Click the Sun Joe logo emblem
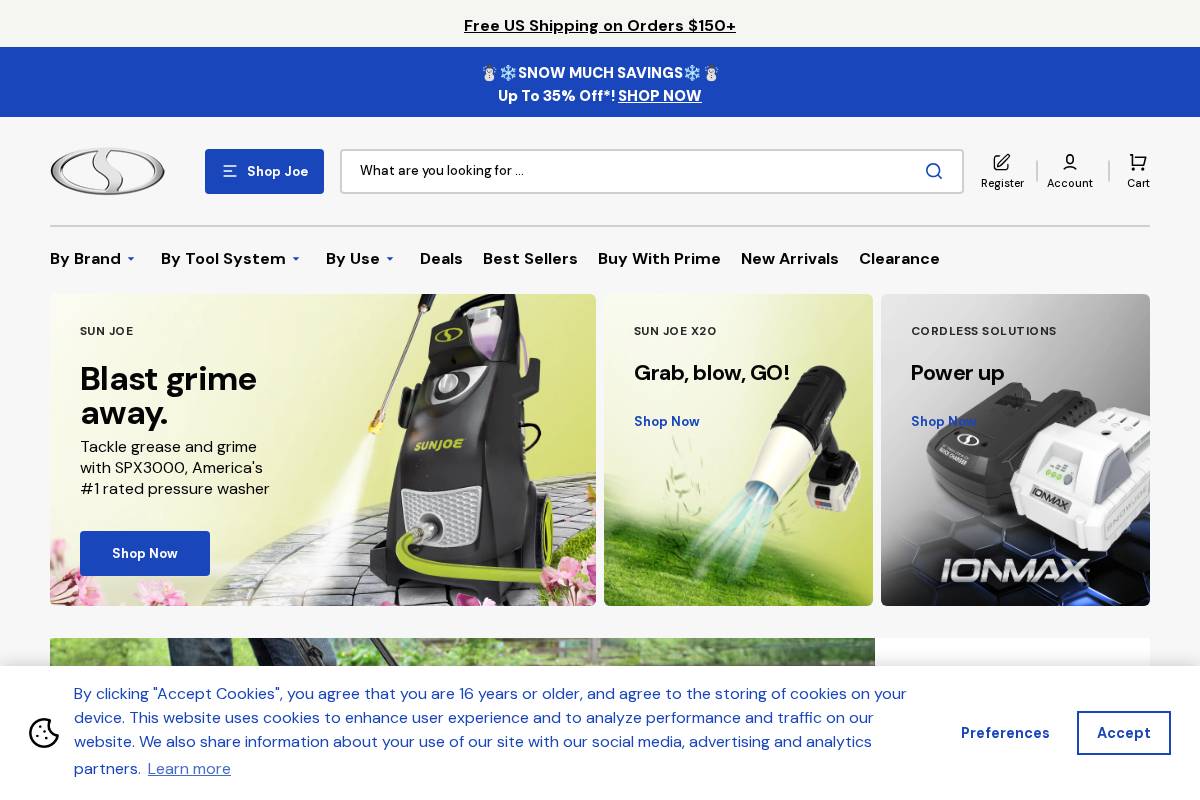The height and width of the screenshot is (800, 1200). point(107,171)
